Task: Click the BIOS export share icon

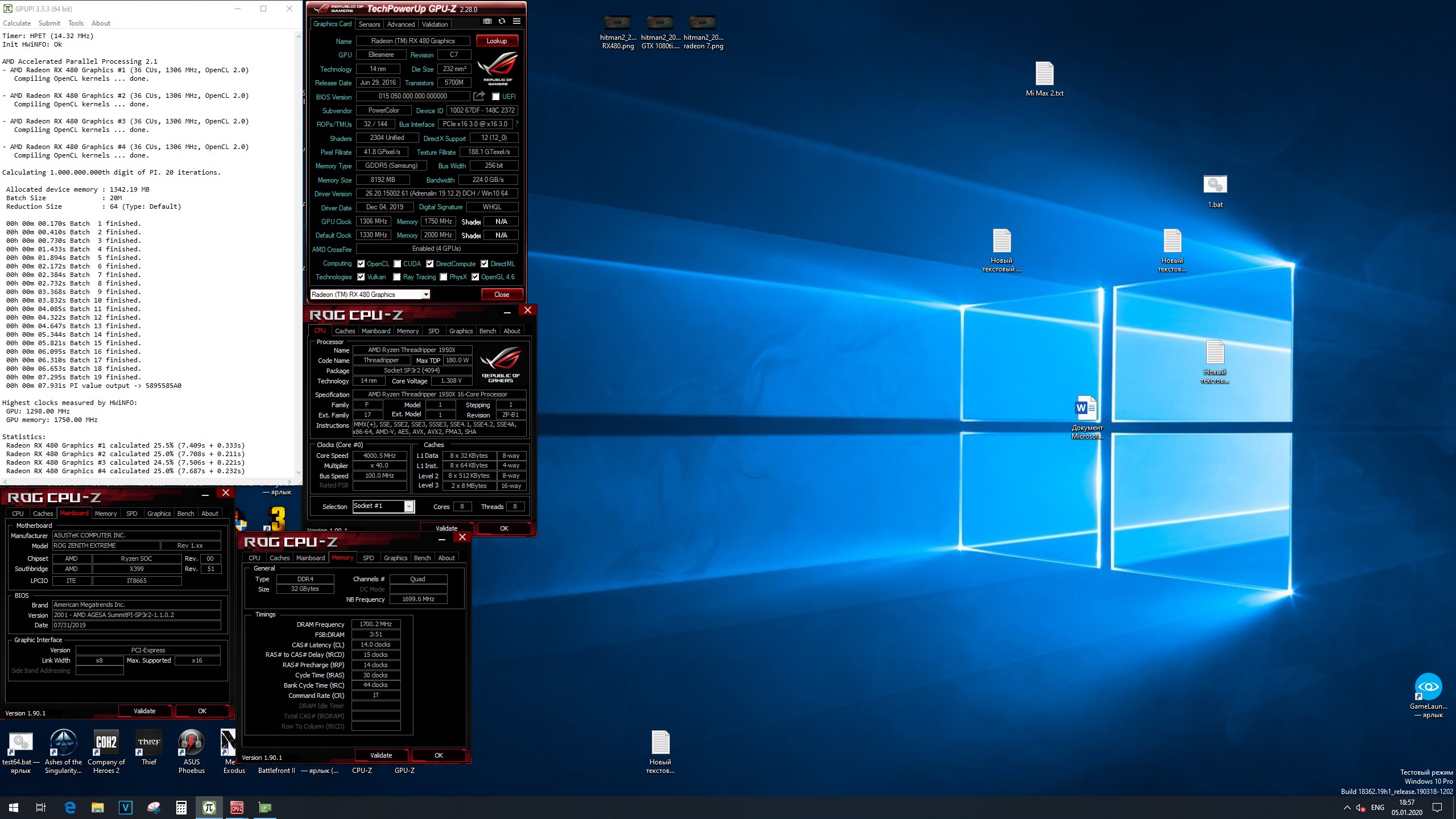Action: pyautogui.click(x=479, y=96)
